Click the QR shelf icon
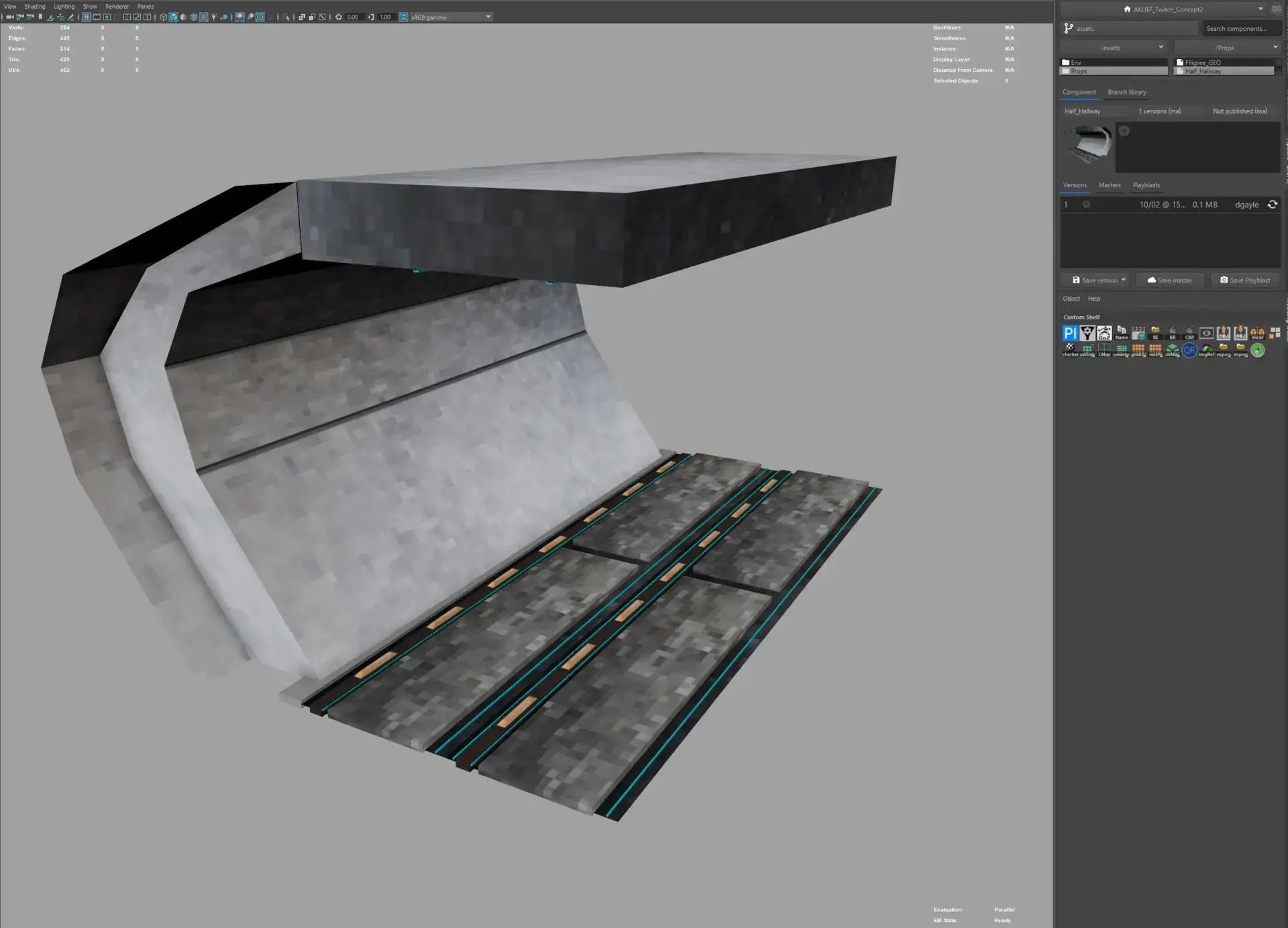Screen dimensions: 1288x928 [1189, 350]
